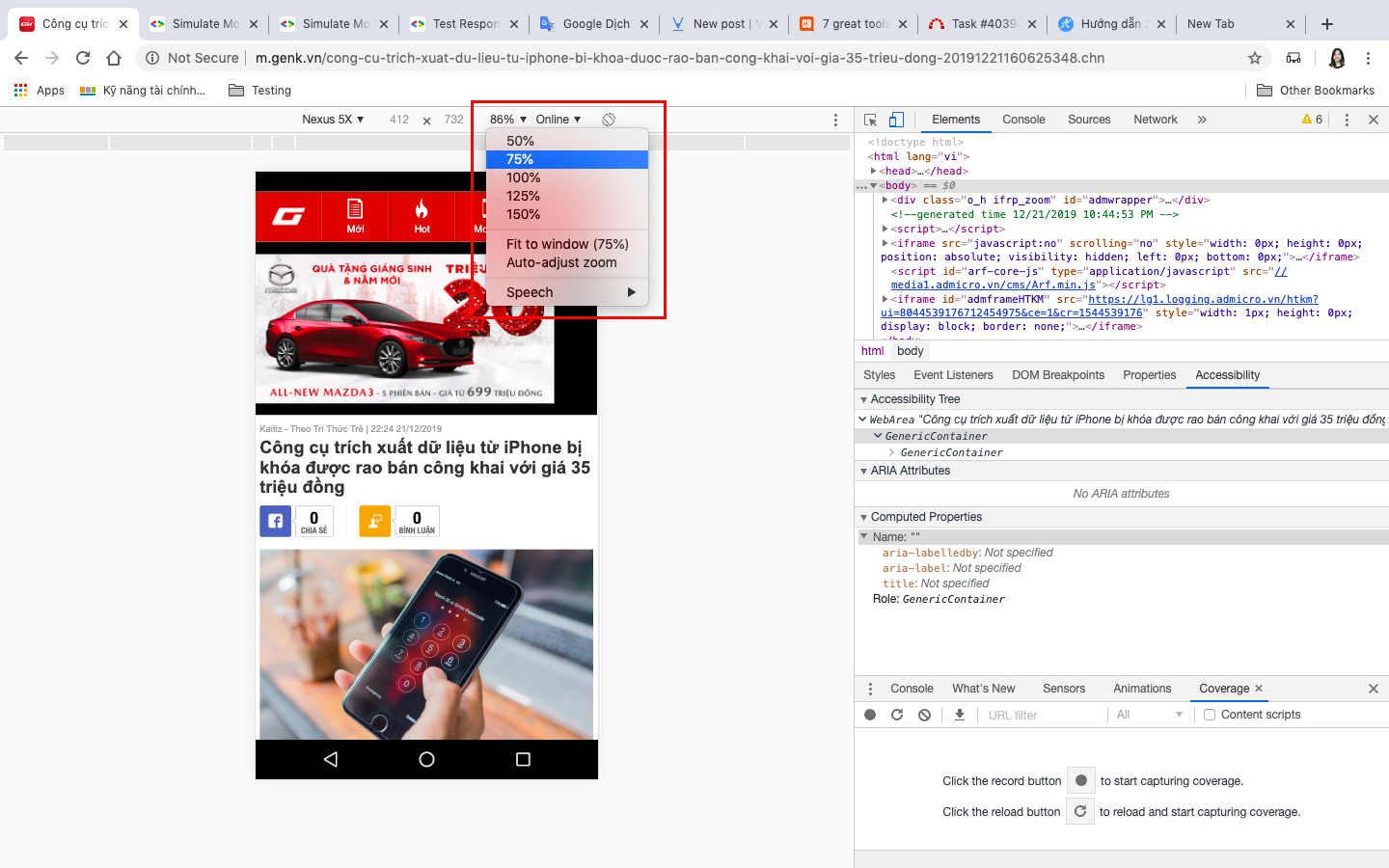Open the Hot news section
1389x868 pixels.
click(x=422, y=216)
